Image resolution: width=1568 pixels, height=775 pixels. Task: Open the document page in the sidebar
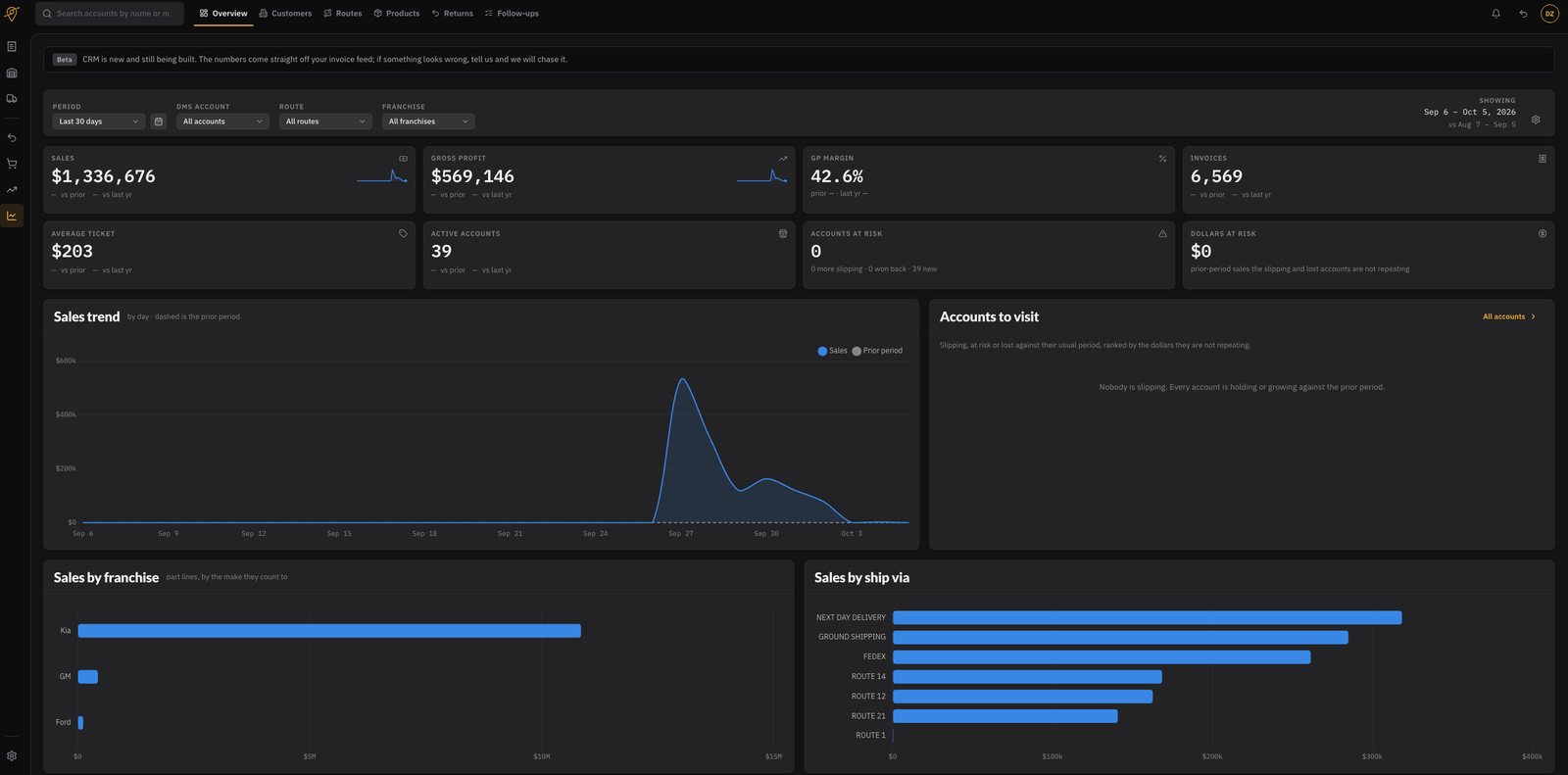click(x=12, y=46)
